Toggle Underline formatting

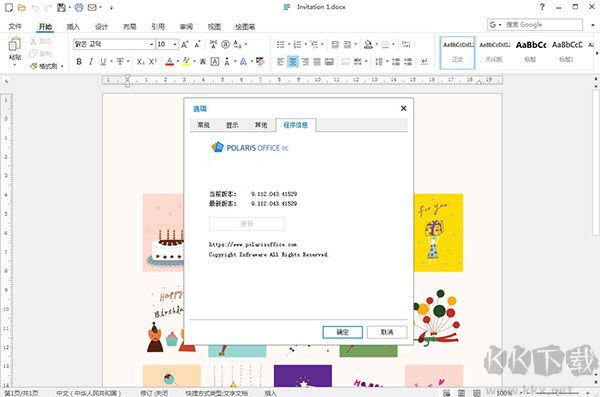(103, 62)
